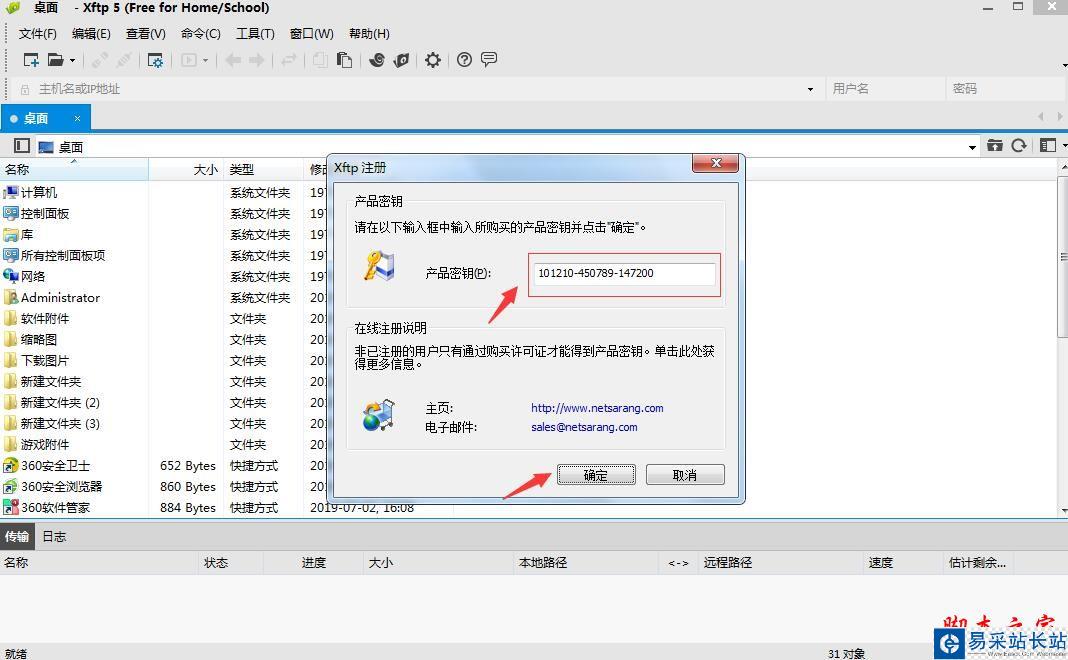The image size is (1068, 660).
Task: Click the 用户名 input field
Action: 885,89
